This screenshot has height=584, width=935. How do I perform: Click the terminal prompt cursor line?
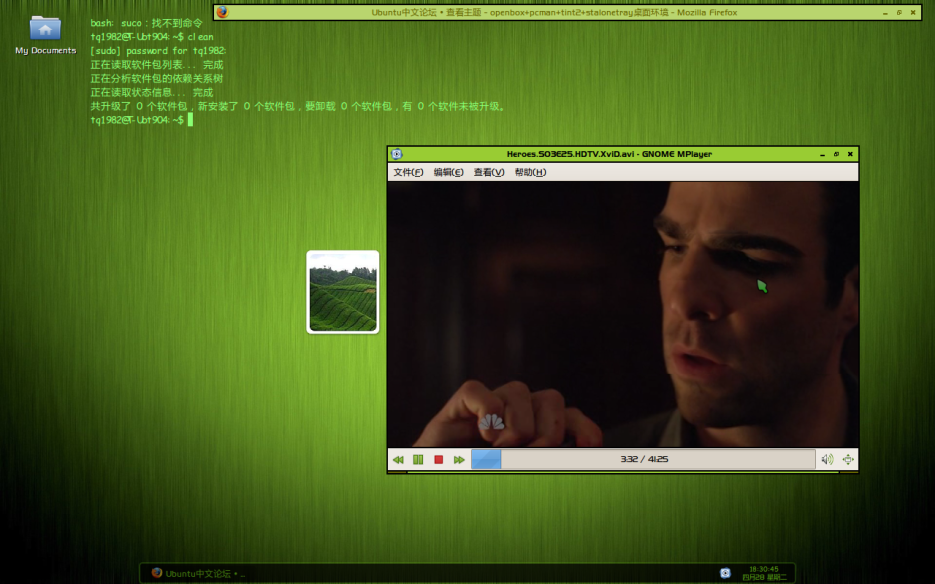141,120
